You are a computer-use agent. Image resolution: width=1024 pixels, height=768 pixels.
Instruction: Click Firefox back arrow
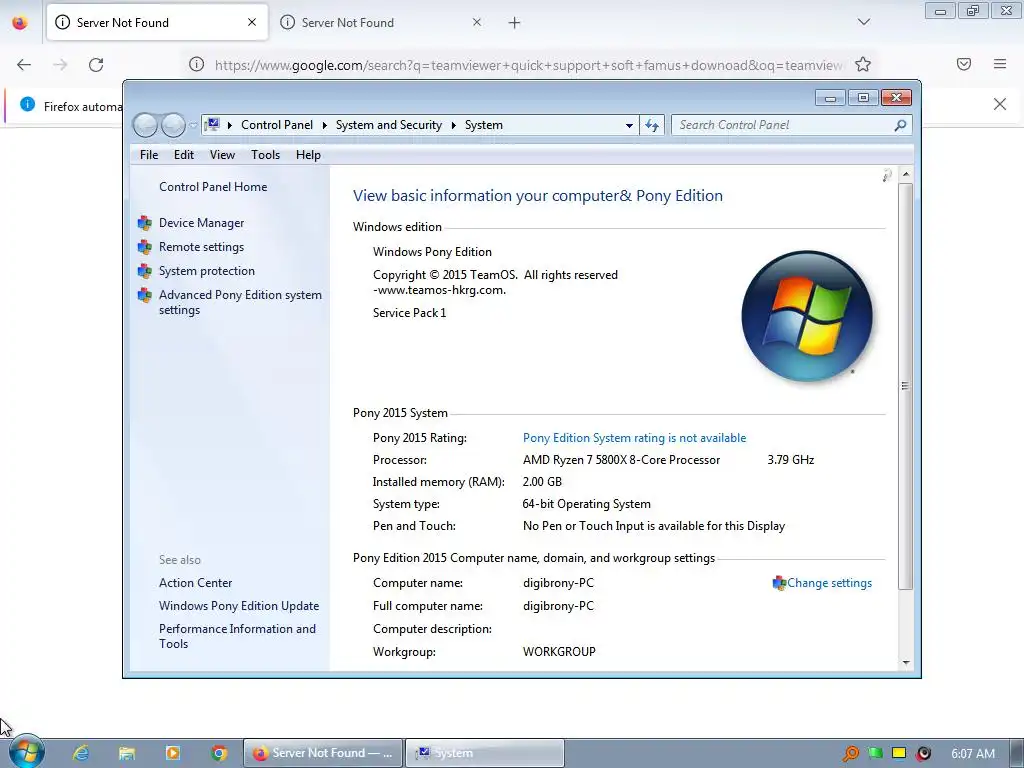[x=24, y=64]
